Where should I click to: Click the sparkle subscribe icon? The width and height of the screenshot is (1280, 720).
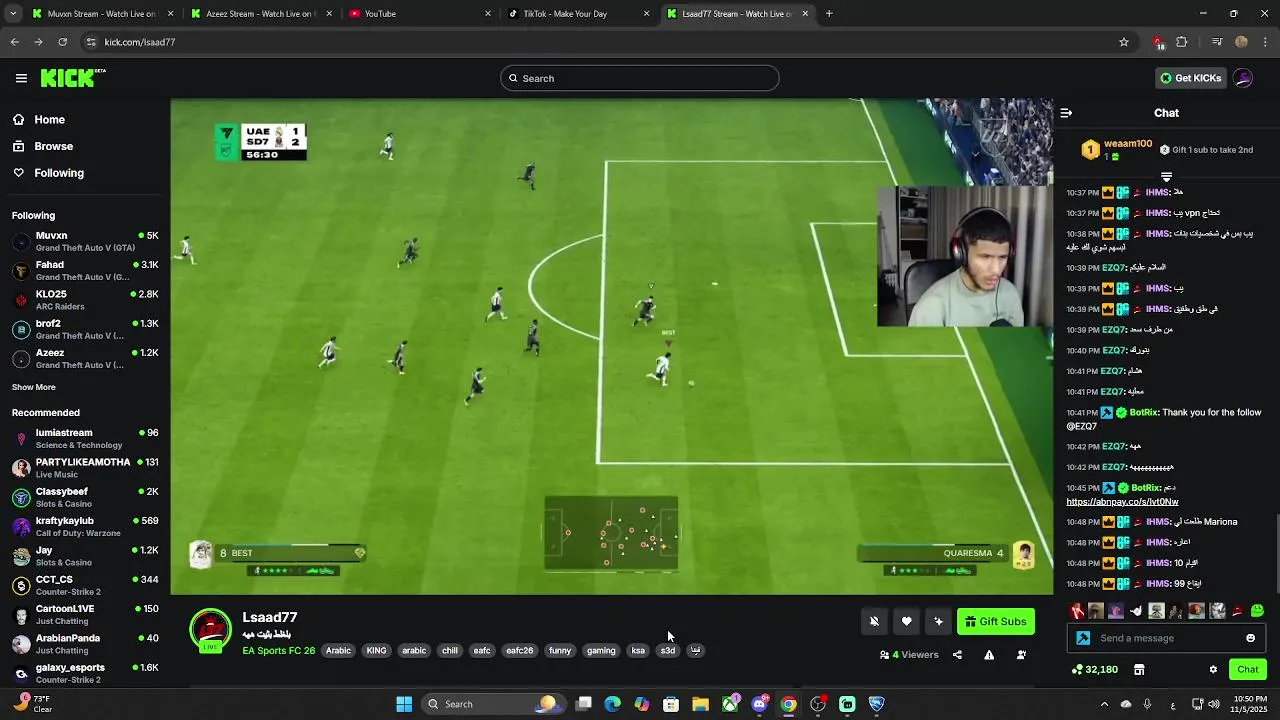pyautogui.click(x=938, y=622)
